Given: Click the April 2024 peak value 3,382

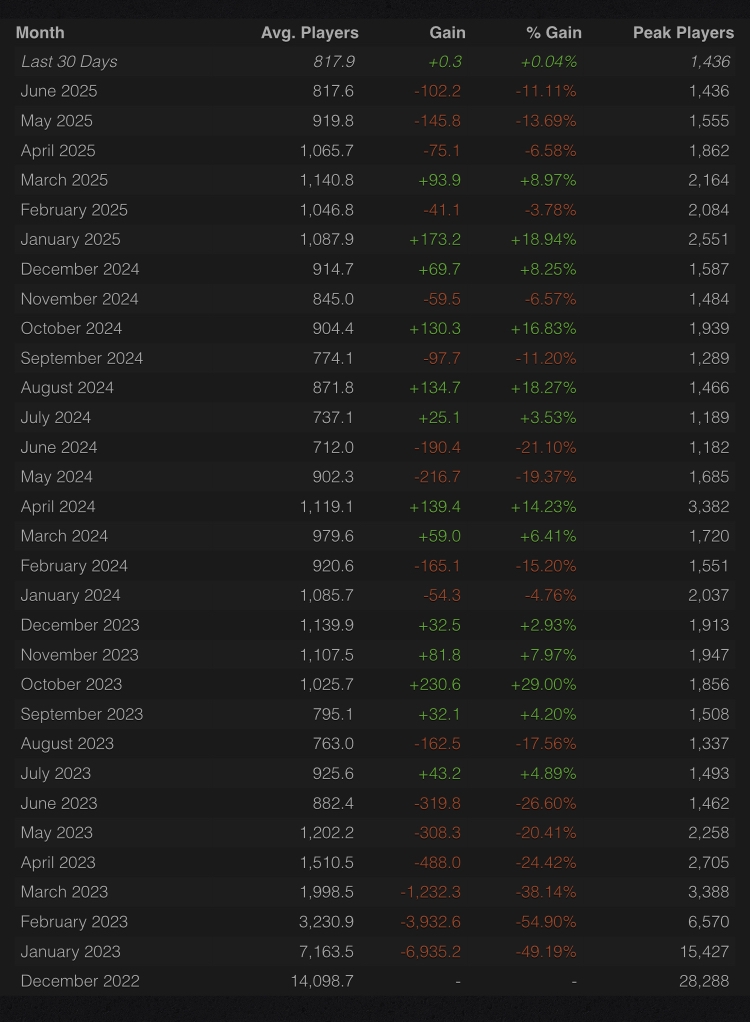Looking at the screenshot, I should pyautogui.click(x=708, y=506).
